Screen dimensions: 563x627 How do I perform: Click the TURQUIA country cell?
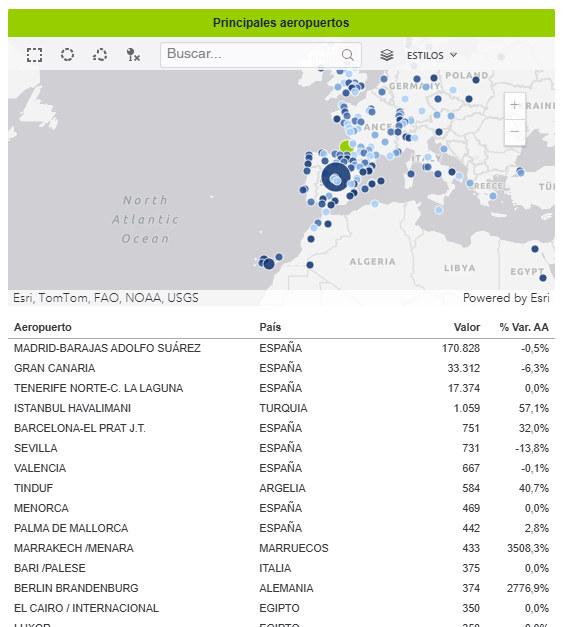(x=283, y=408)
